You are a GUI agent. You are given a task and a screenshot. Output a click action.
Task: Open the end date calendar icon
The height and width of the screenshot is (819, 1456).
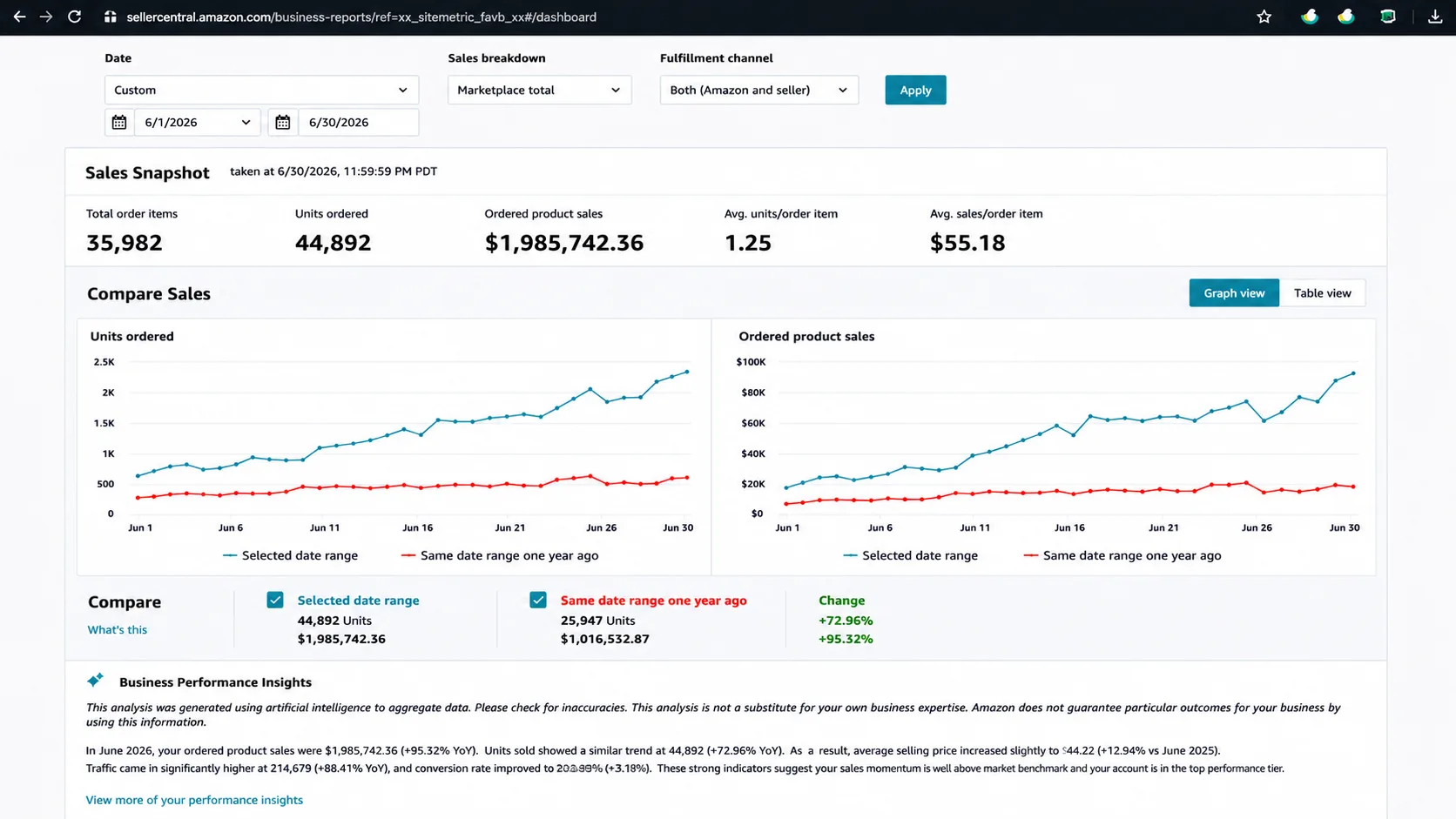[283, 123]
